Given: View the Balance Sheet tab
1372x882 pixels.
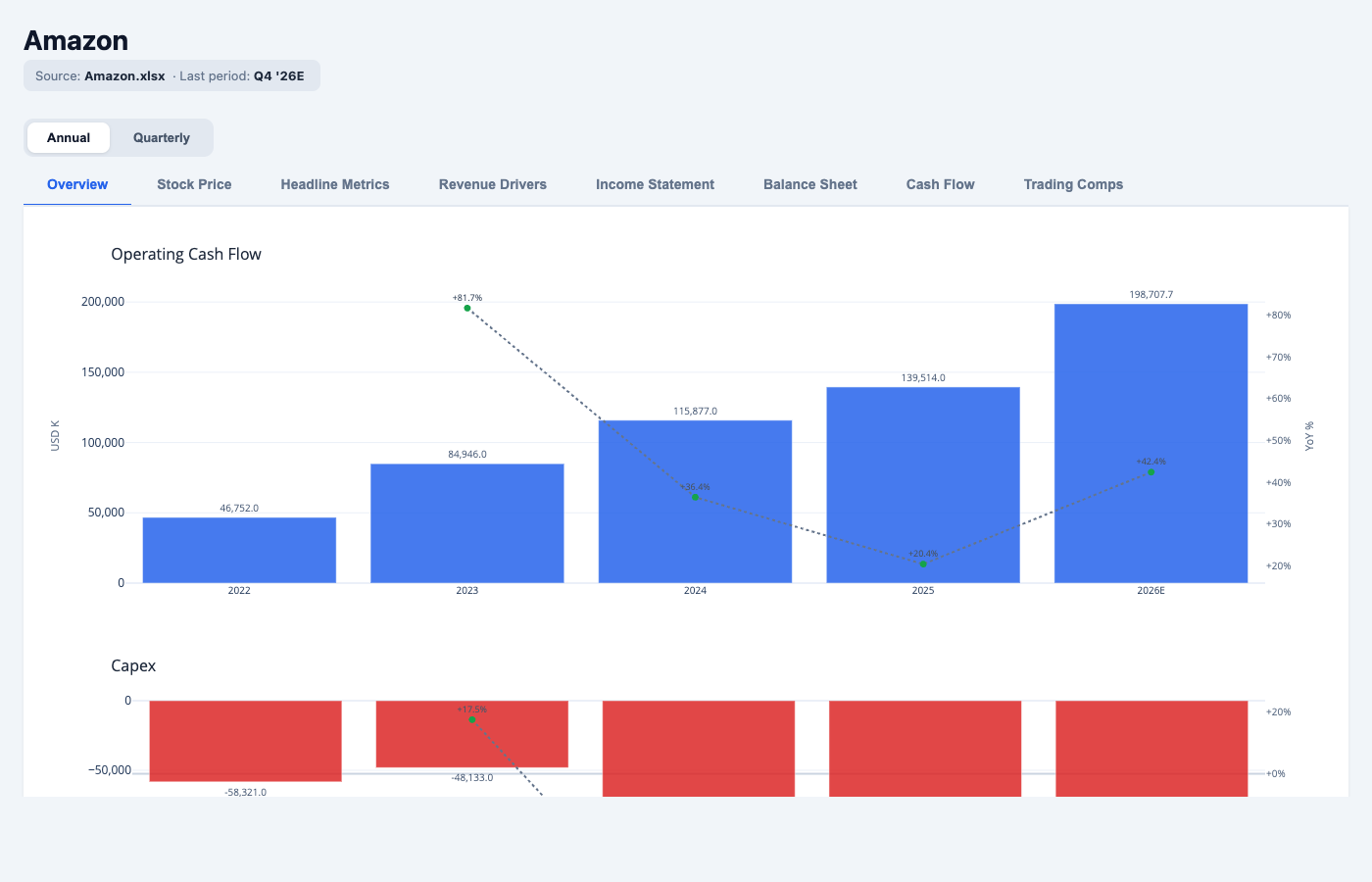Looking at the screenshot, I should pyautogui.click(x=809, y=184).
